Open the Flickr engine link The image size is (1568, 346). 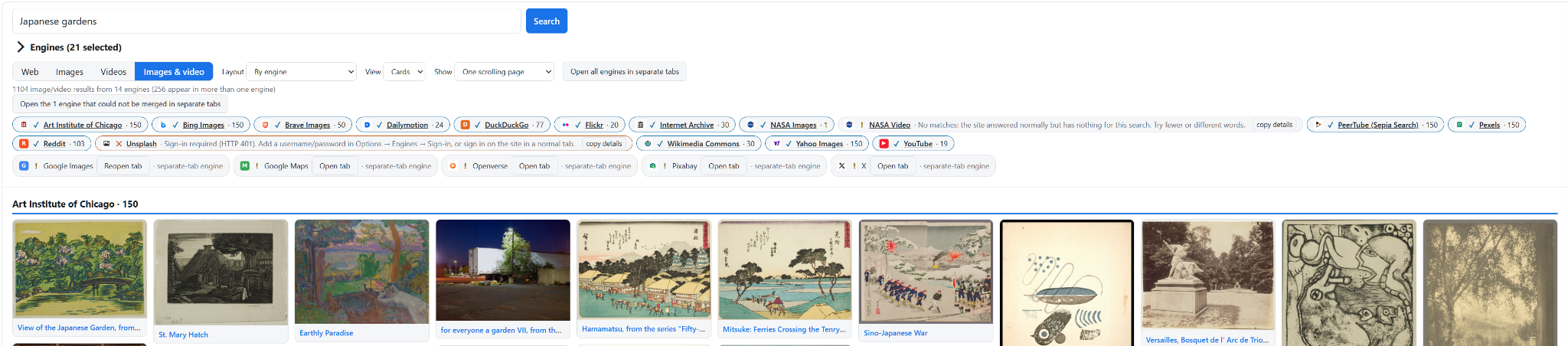pyautogui.click(x=594, y=125)
